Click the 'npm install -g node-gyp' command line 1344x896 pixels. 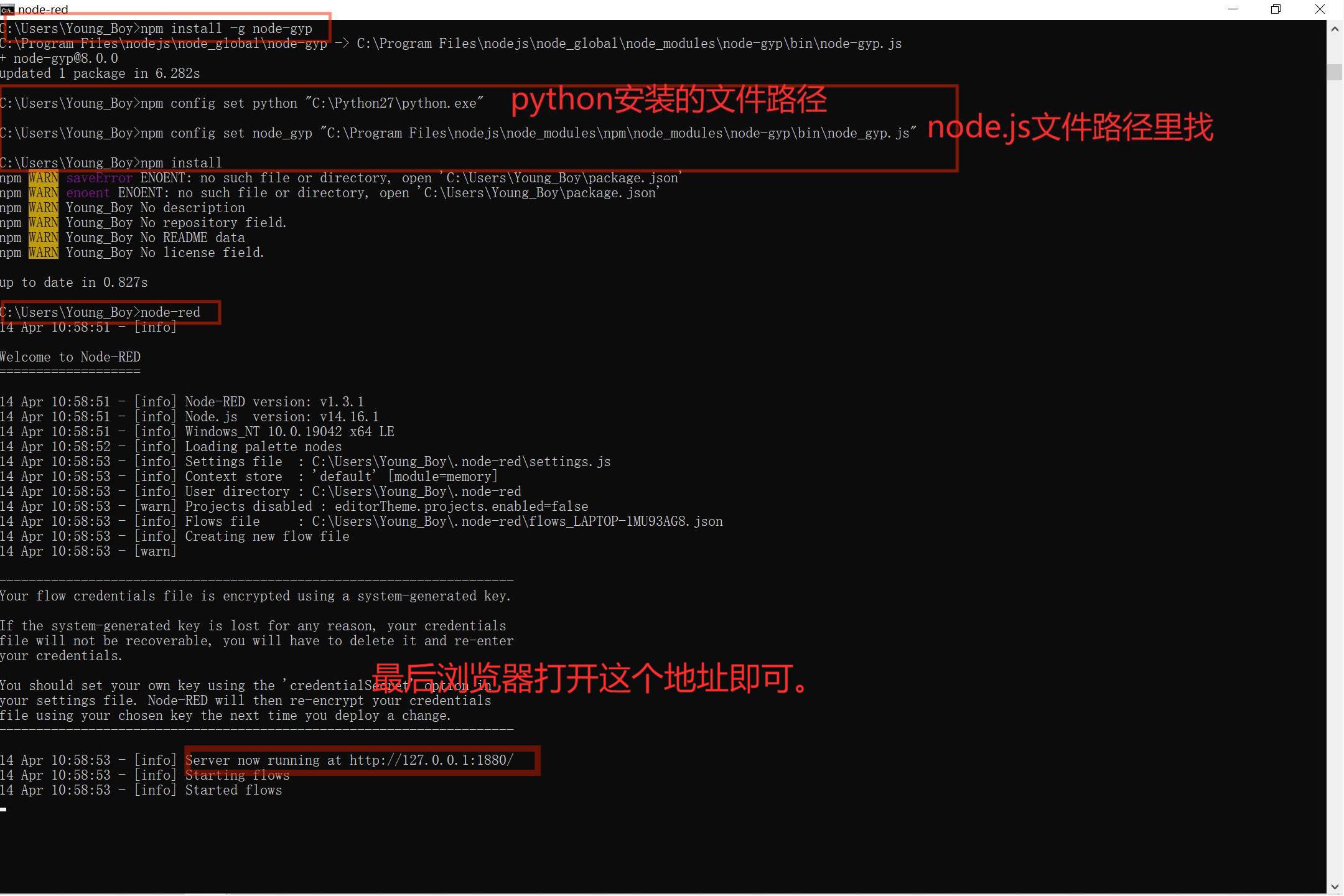(x=156, y=29)
